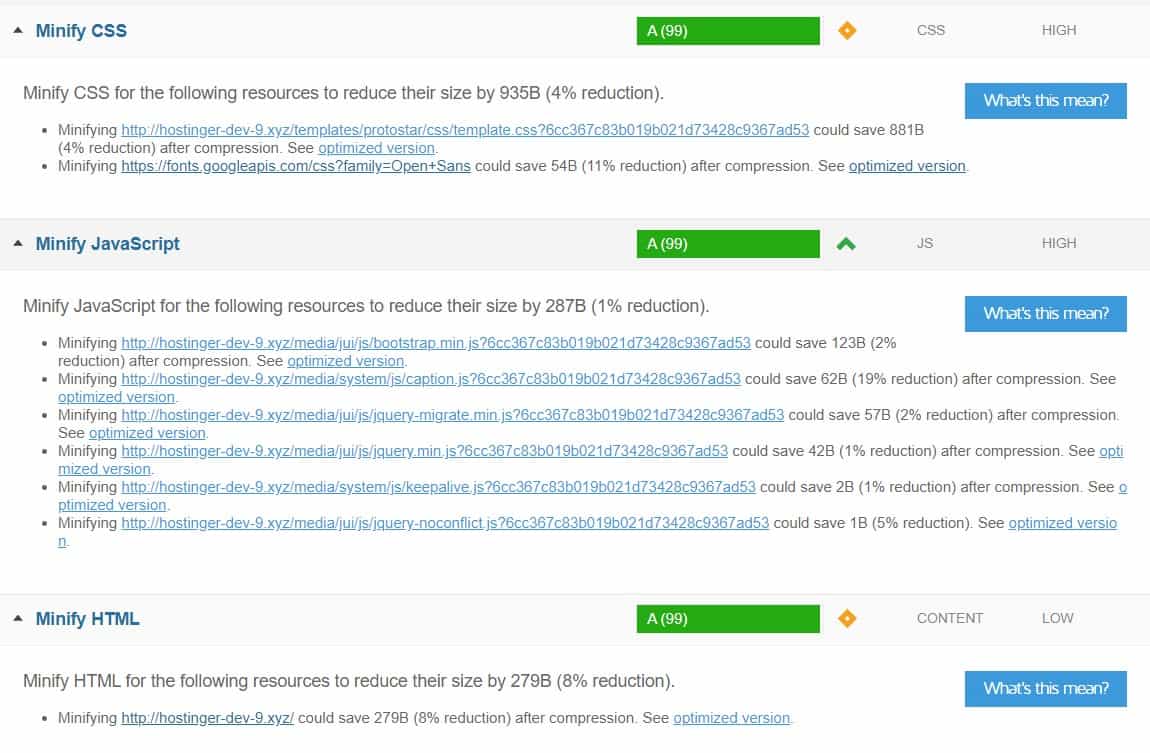Click the A(99) grade bar for Minify JavaScript
The image size is (1150, 753).
click(728, 243)
